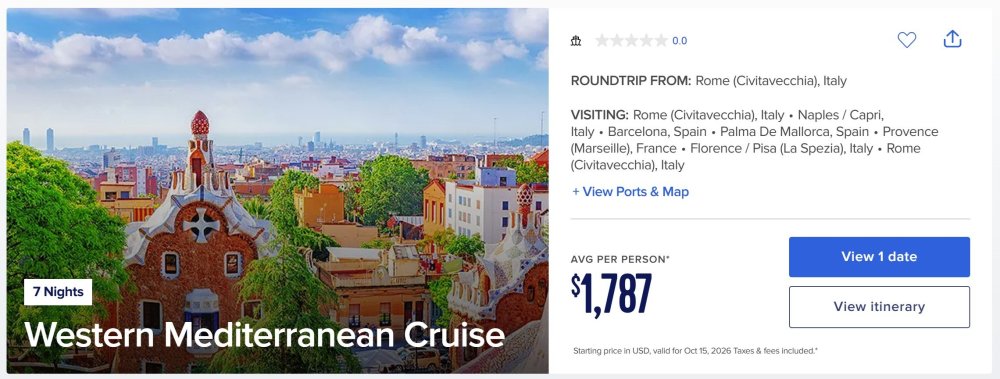Click the ROUNDTRIP FROM Rome departure text
1000x379 pixels.
709,81
